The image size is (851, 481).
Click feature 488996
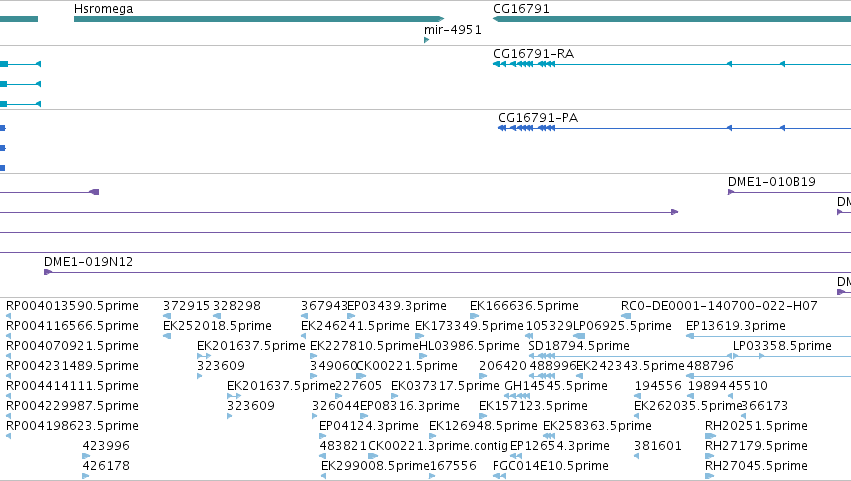point(553,366)
